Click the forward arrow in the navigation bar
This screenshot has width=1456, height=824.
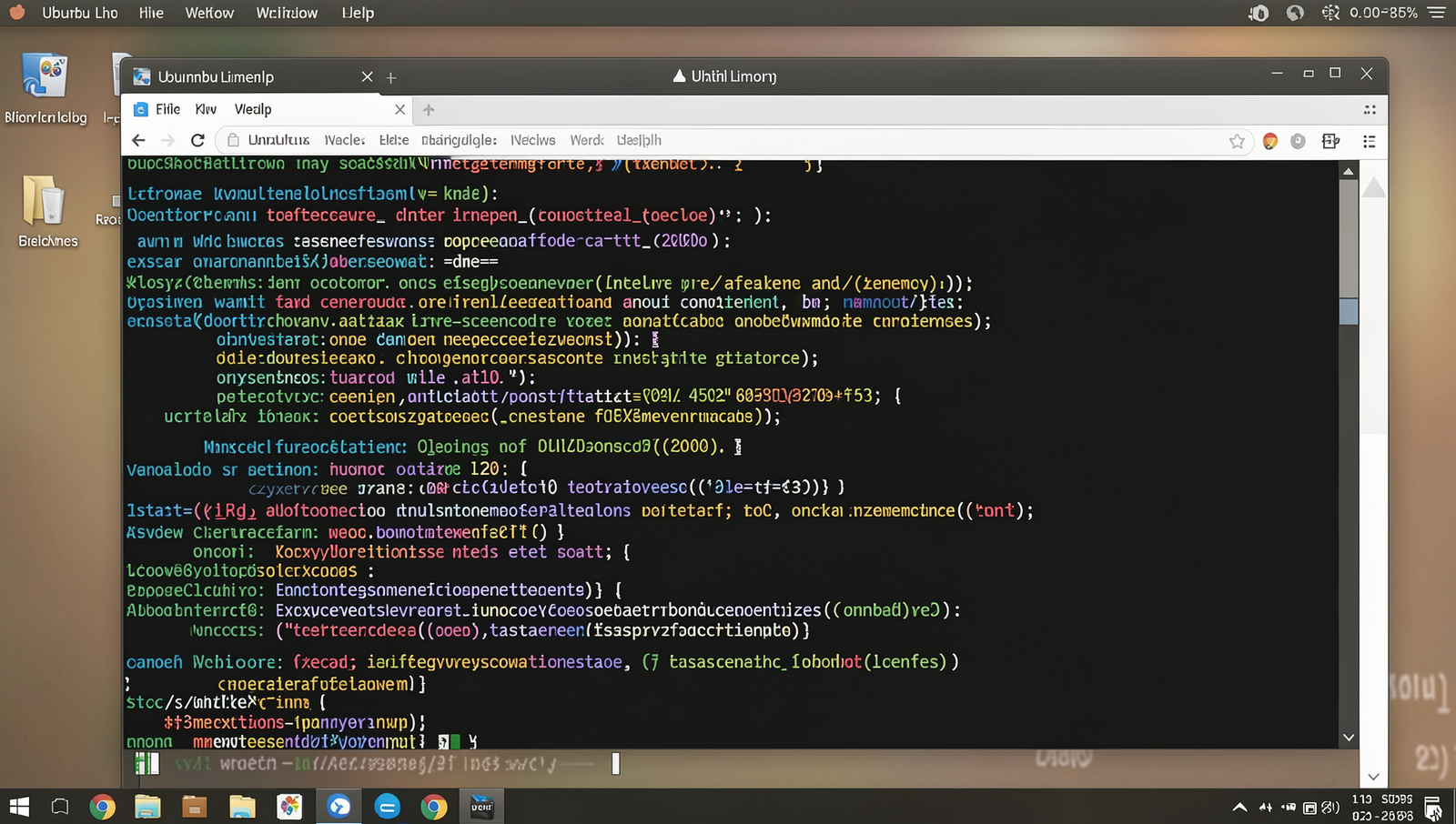[167, 140]
